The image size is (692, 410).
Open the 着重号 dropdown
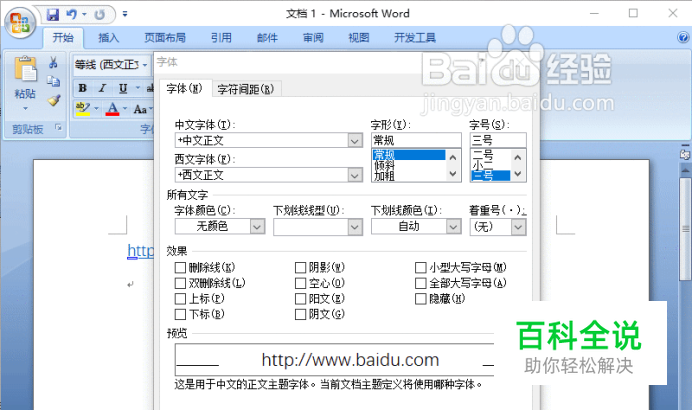[x=519, y=227]
